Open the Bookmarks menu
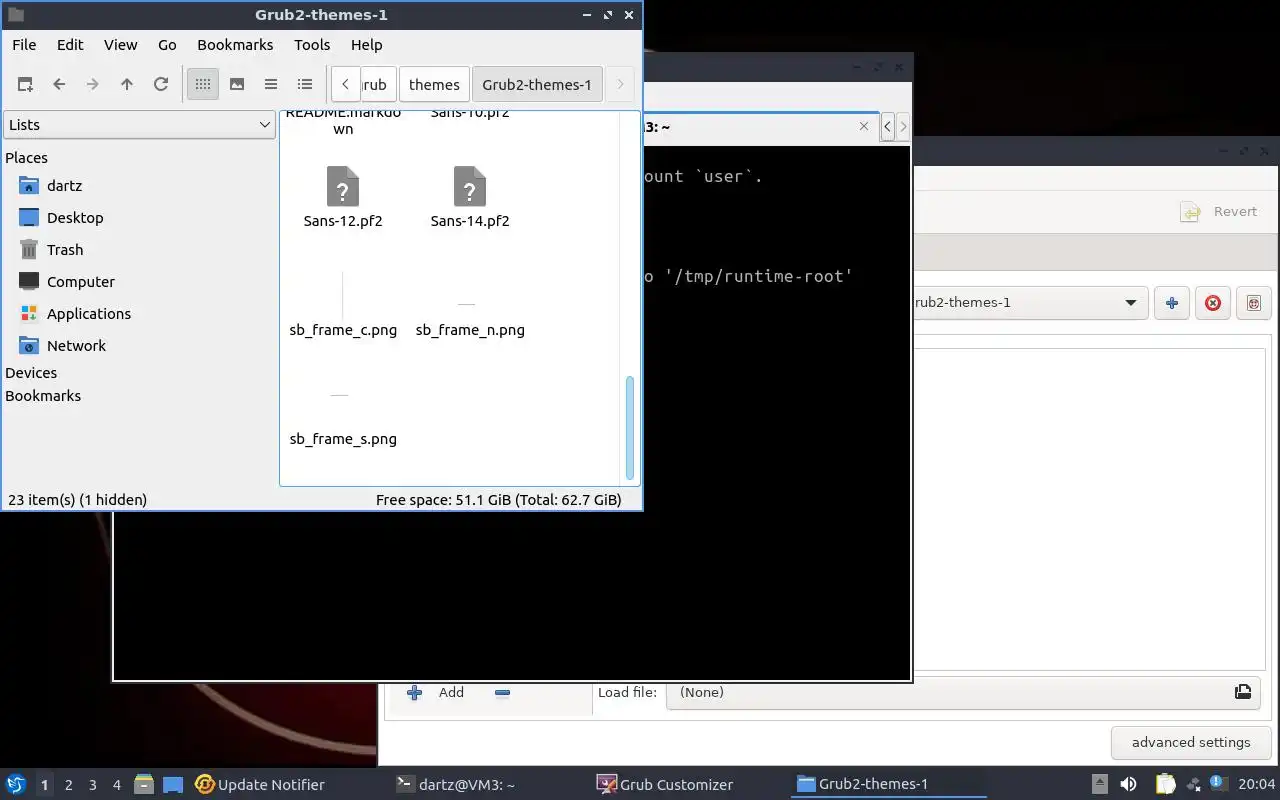The width and height of the screenshot is (1280, 800). tap(235, 45)
